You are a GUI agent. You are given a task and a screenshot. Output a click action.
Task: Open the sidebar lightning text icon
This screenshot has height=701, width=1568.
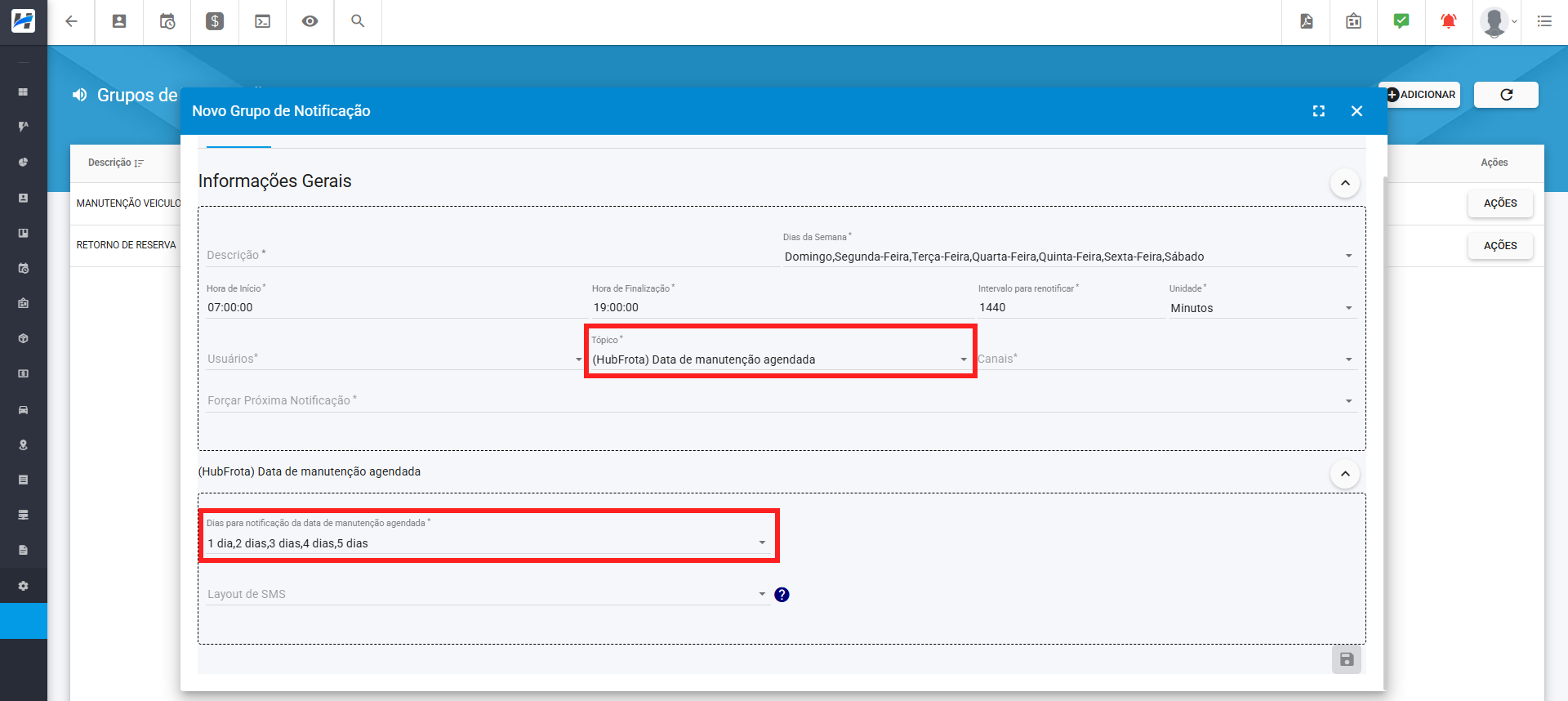click(23, 127)
